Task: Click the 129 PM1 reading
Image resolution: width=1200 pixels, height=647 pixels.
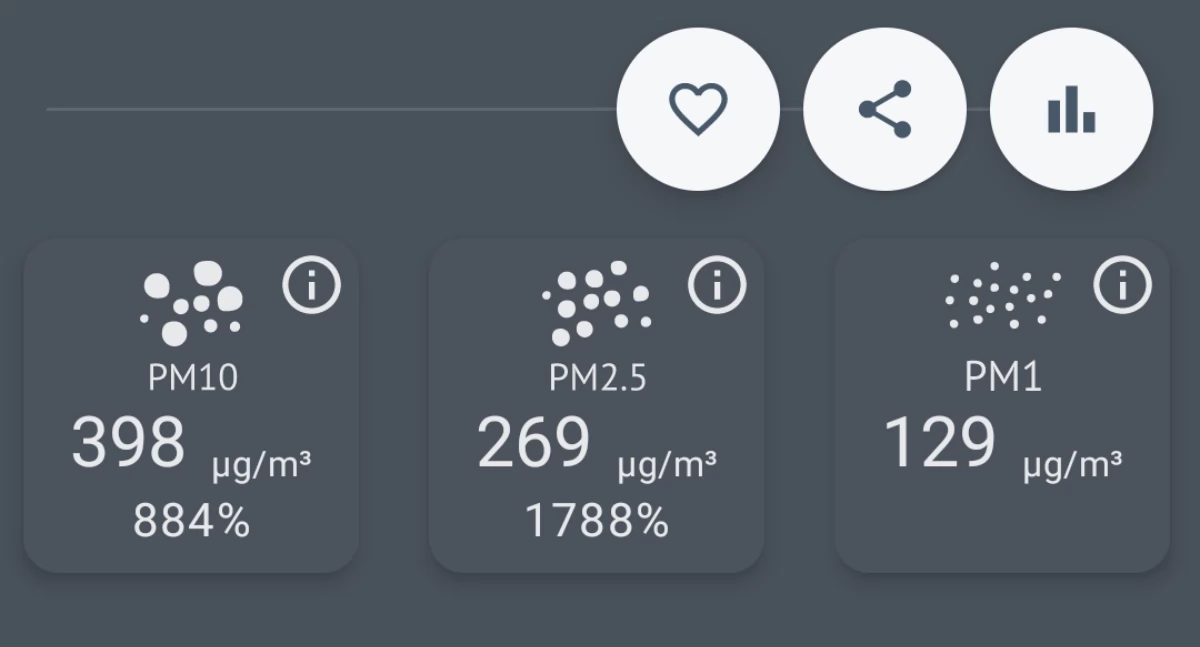Action: click(x=940, y=442)
